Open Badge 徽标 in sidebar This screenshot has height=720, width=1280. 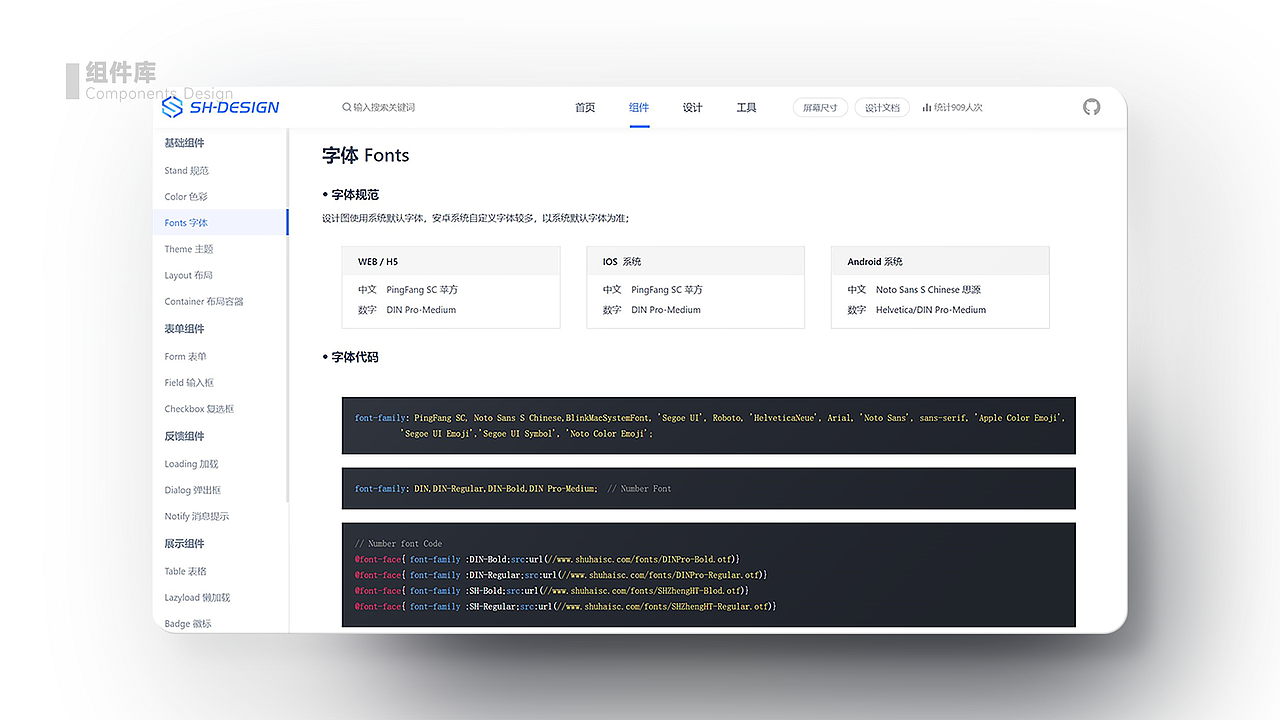188,623
